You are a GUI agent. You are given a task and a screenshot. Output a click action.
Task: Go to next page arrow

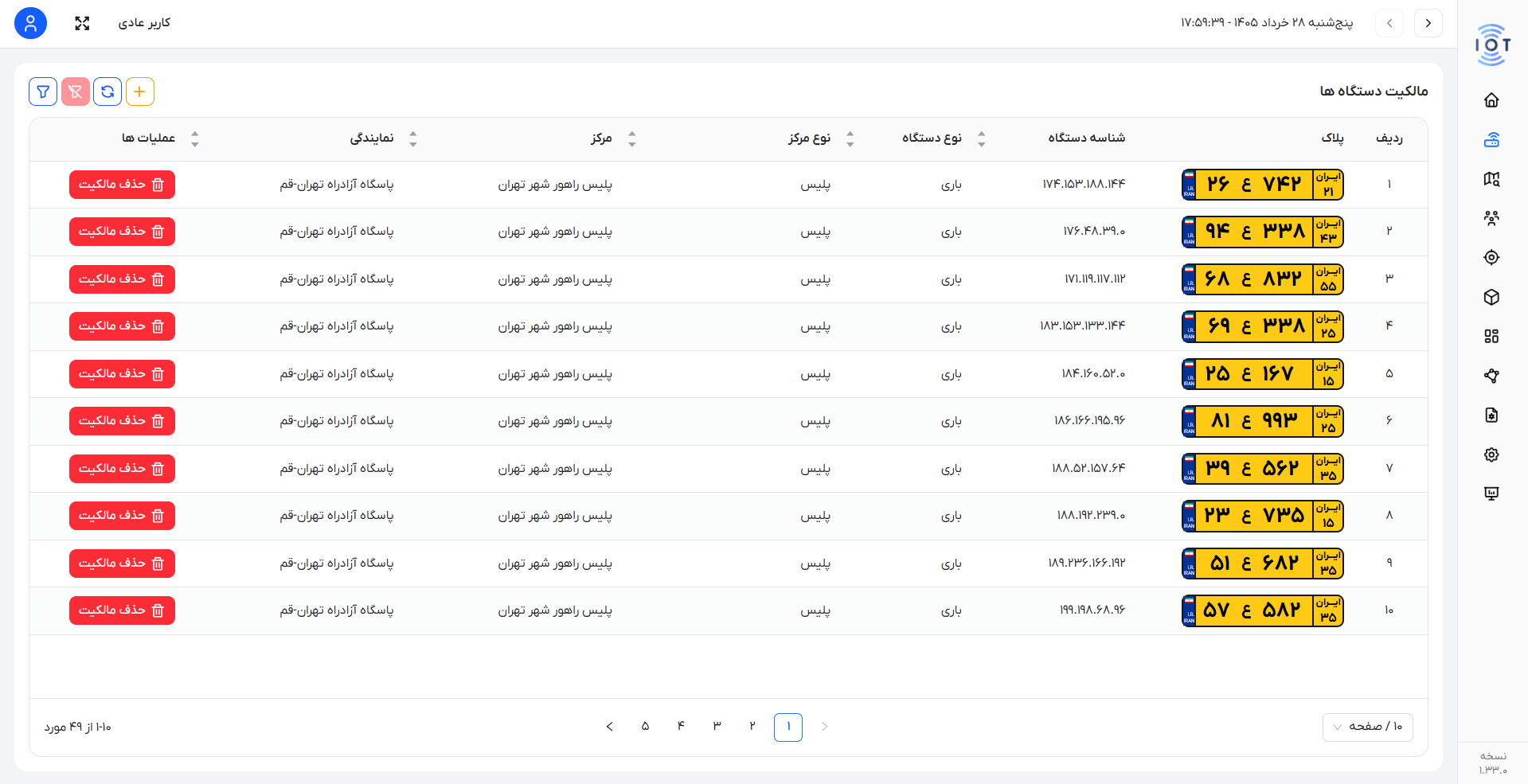(x=609, y=727)
